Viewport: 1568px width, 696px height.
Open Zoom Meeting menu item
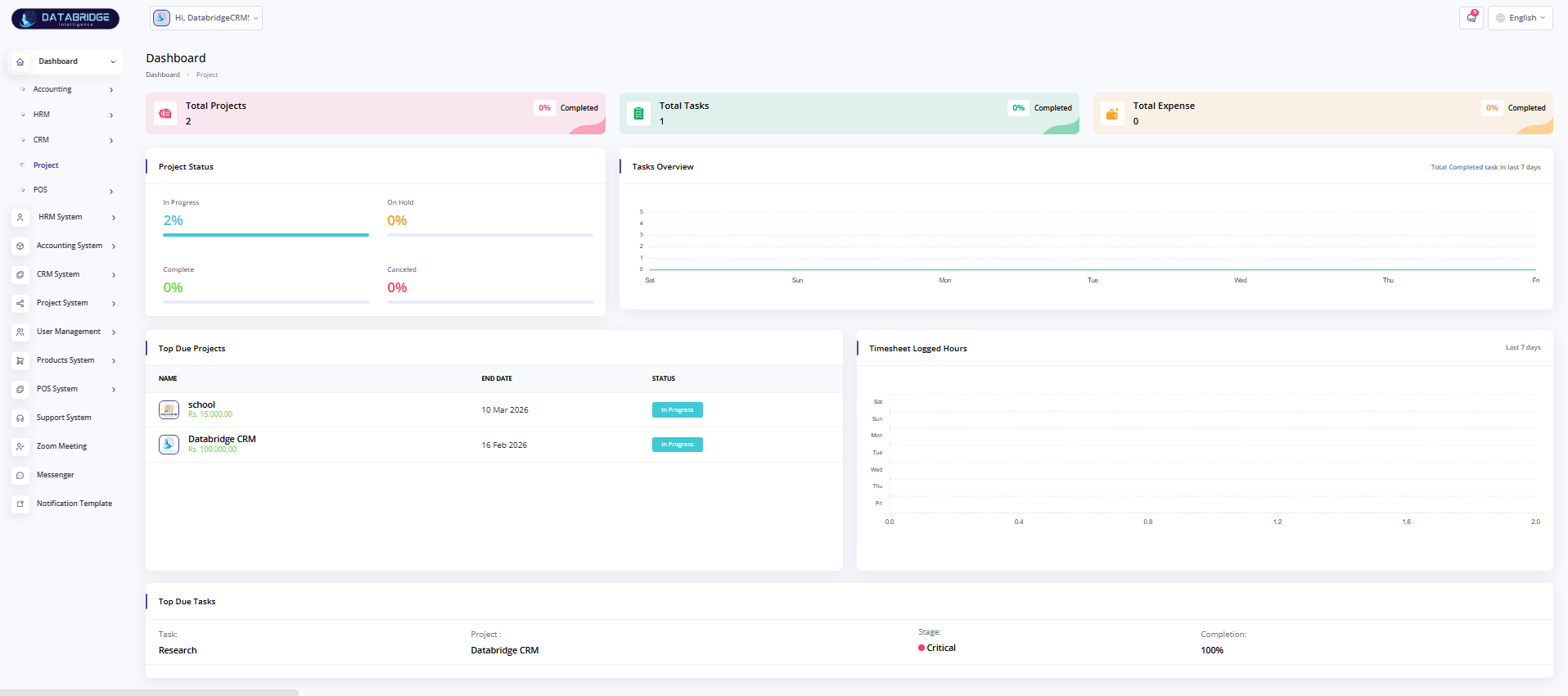(x=61, y=446)
